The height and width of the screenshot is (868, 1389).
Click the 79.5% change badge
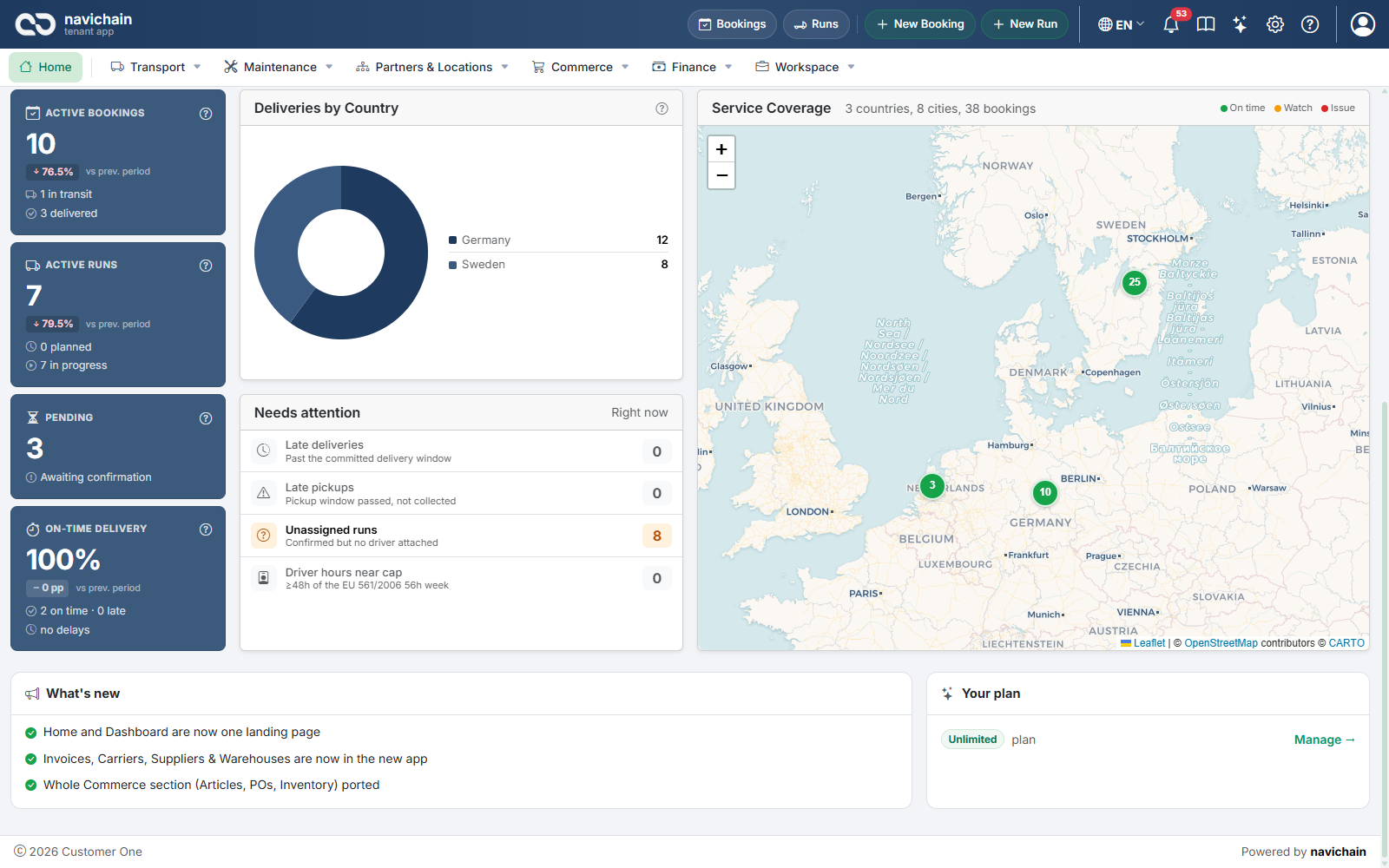53,324
